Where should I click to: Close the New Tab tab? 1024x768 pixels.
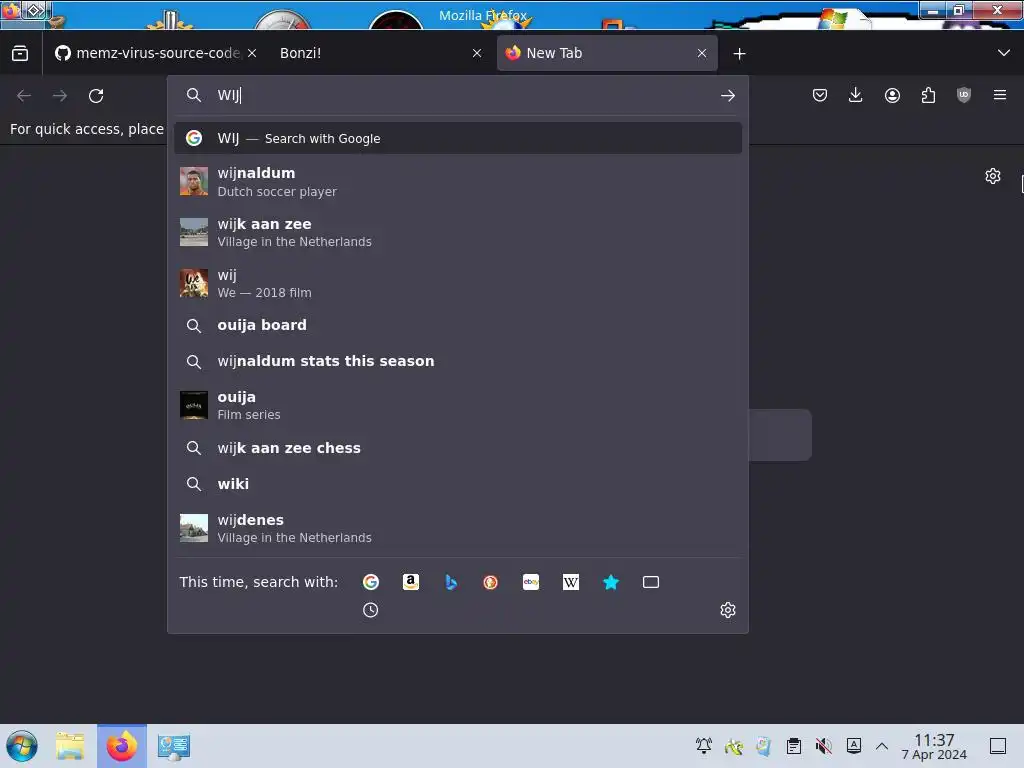[702, 54]
